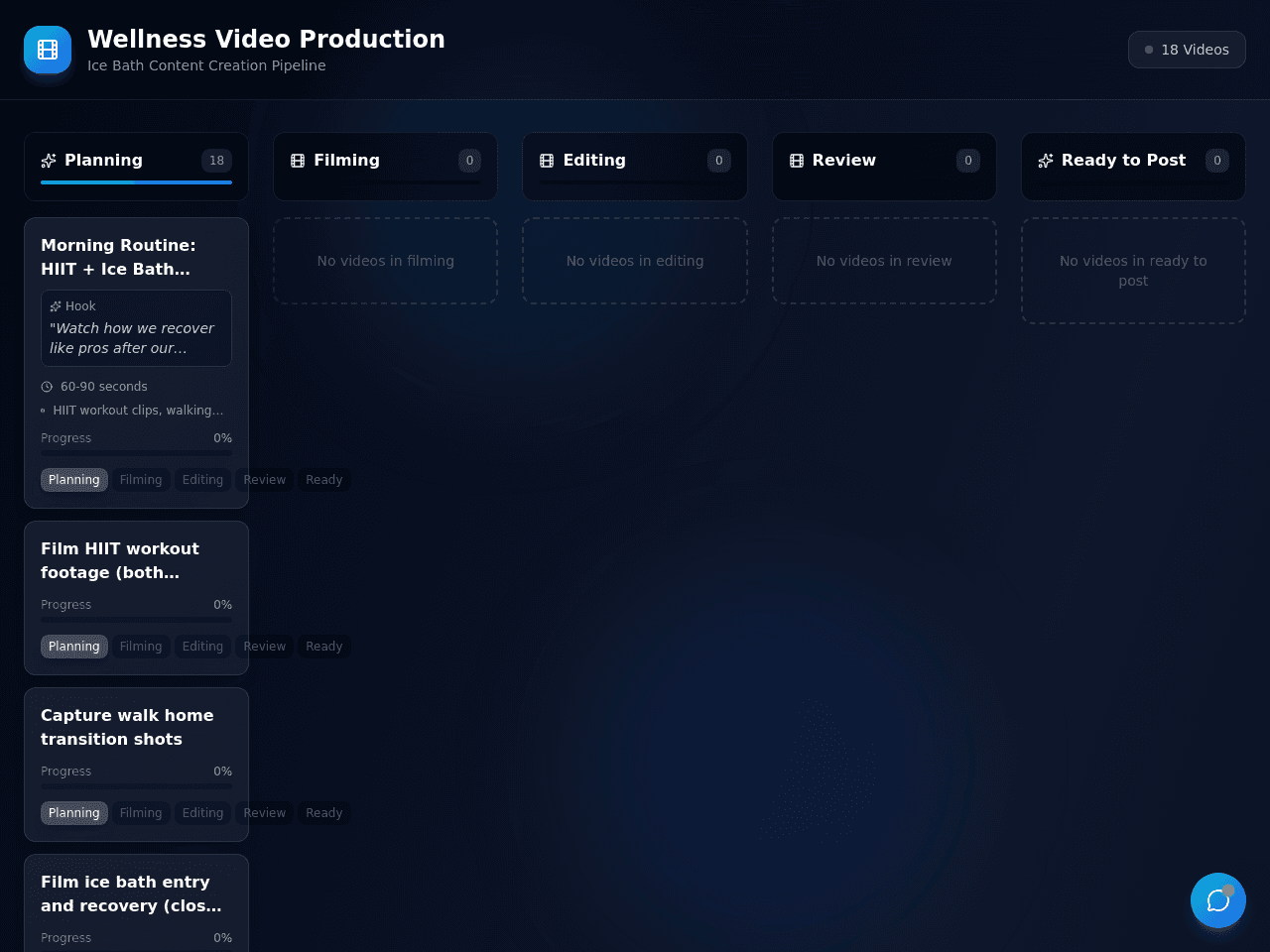Click the Hook quote text box
Screen dimensions: 1270x952
(136, 328)
